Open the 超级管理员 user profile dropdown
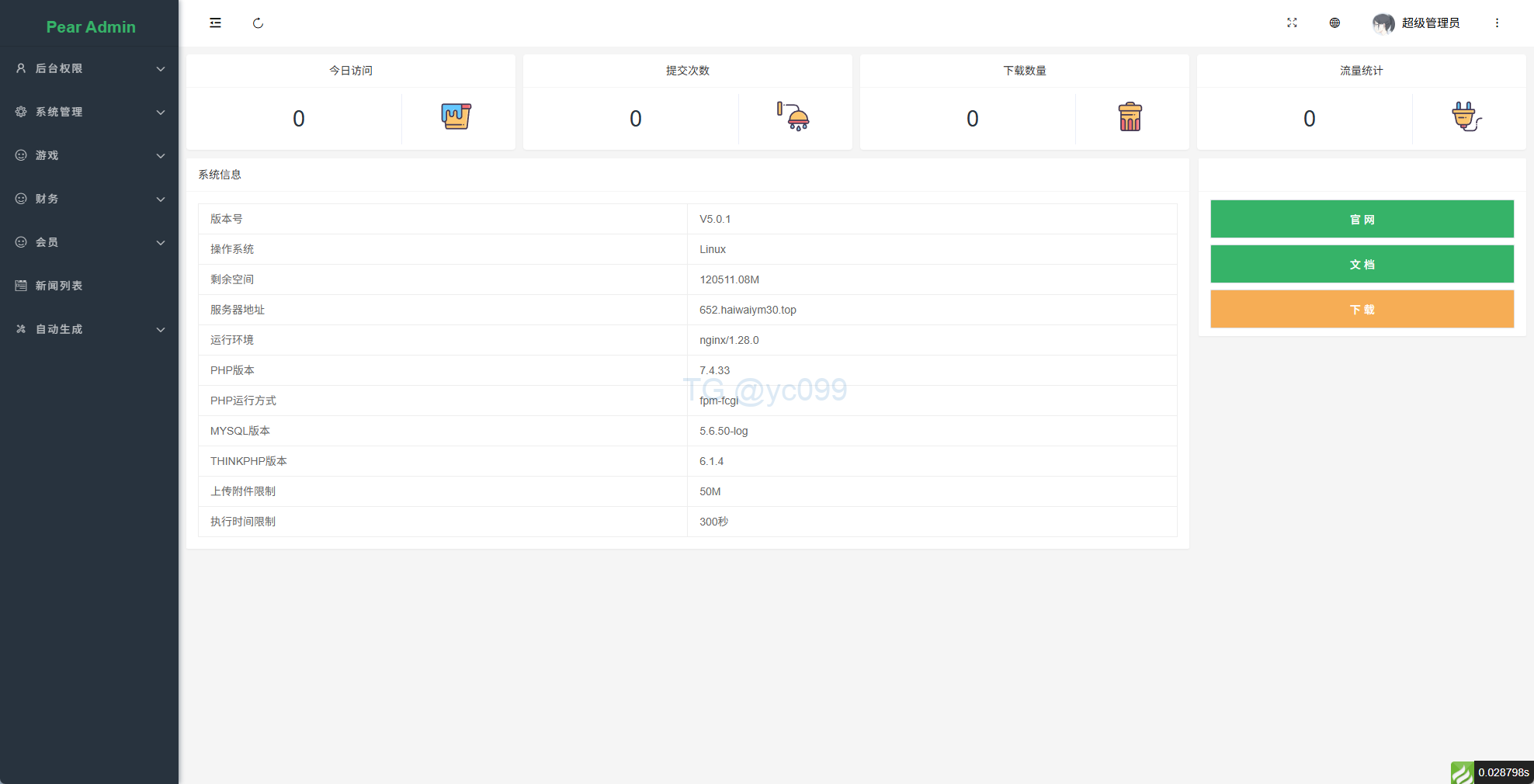The height and width of the screenshot is (784, 1534). pyautogui.click(x=1416, y=23)
